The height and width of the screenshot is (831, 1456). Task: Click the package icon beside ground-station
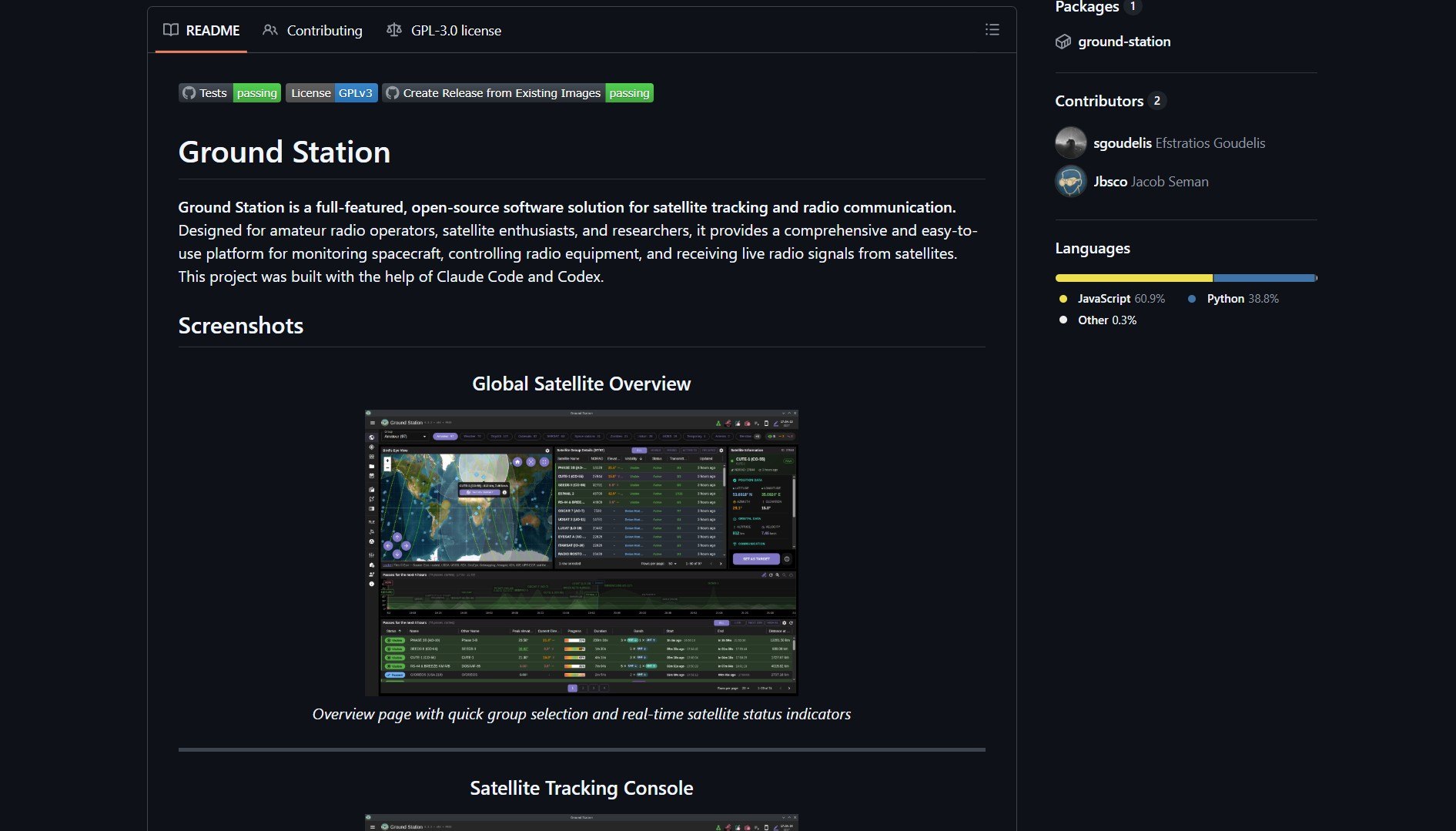tap(1064, 42)
